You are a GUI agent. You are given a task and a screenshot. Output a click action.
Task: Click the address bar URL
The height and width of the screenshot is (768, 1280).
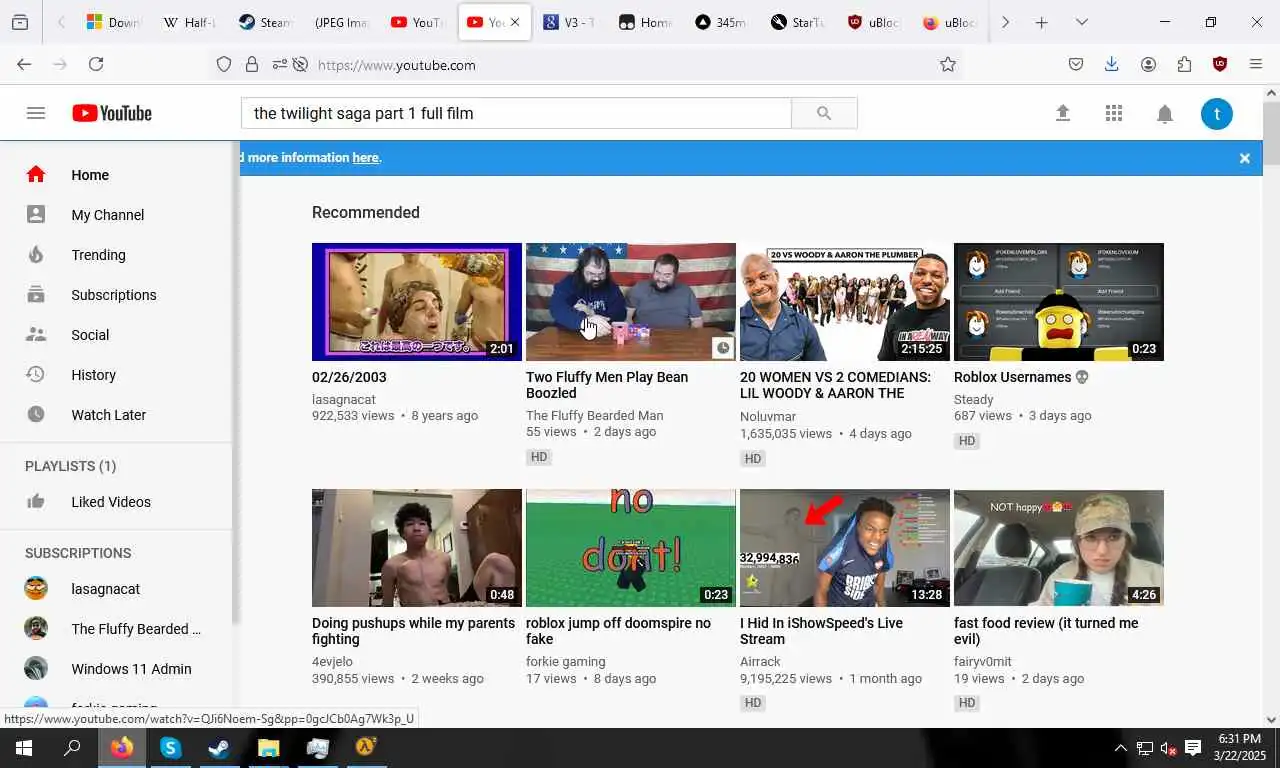[x=397, y=65]
